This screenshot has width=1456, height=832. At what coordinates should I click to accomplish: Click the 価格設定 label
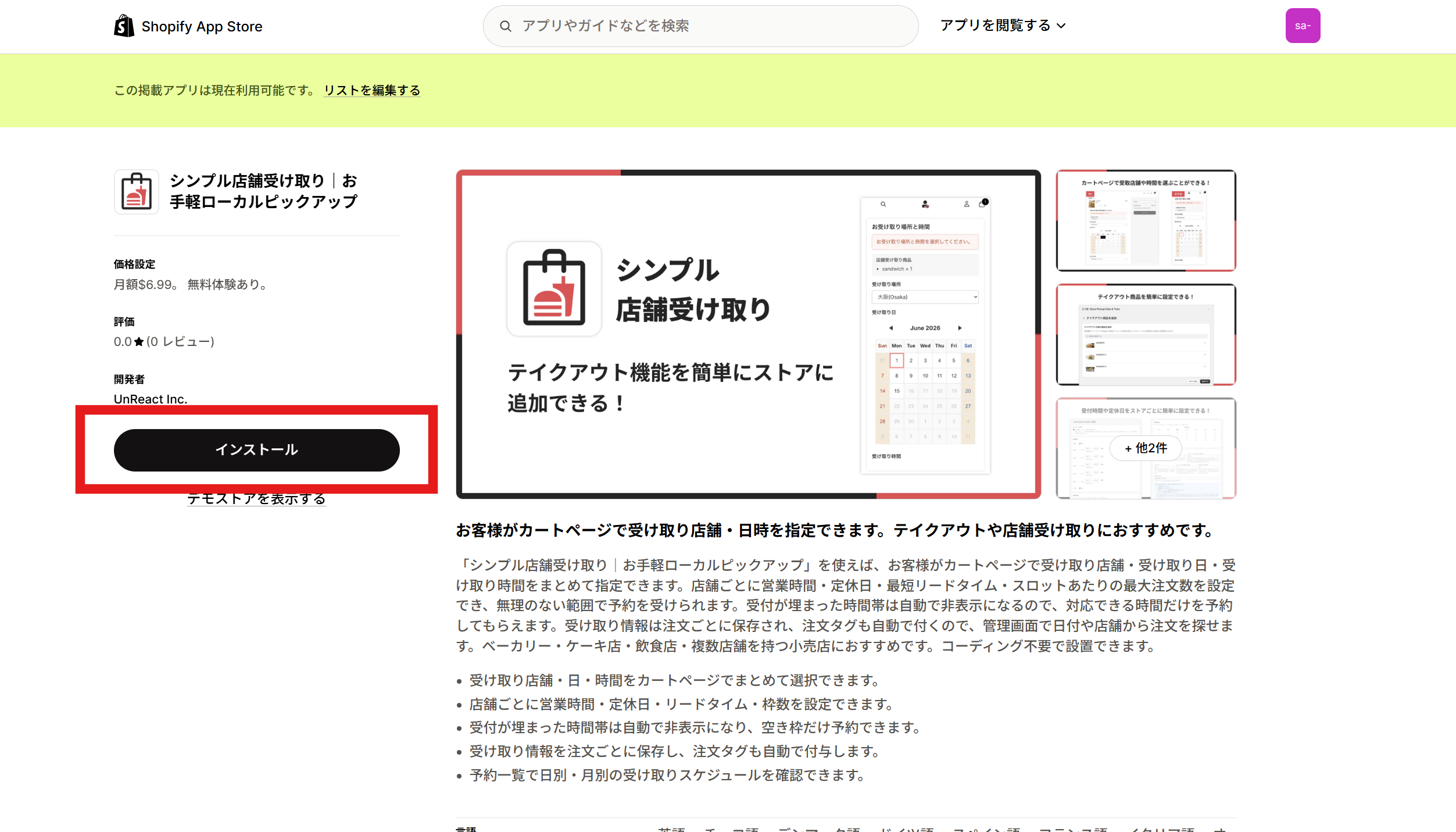134,265
